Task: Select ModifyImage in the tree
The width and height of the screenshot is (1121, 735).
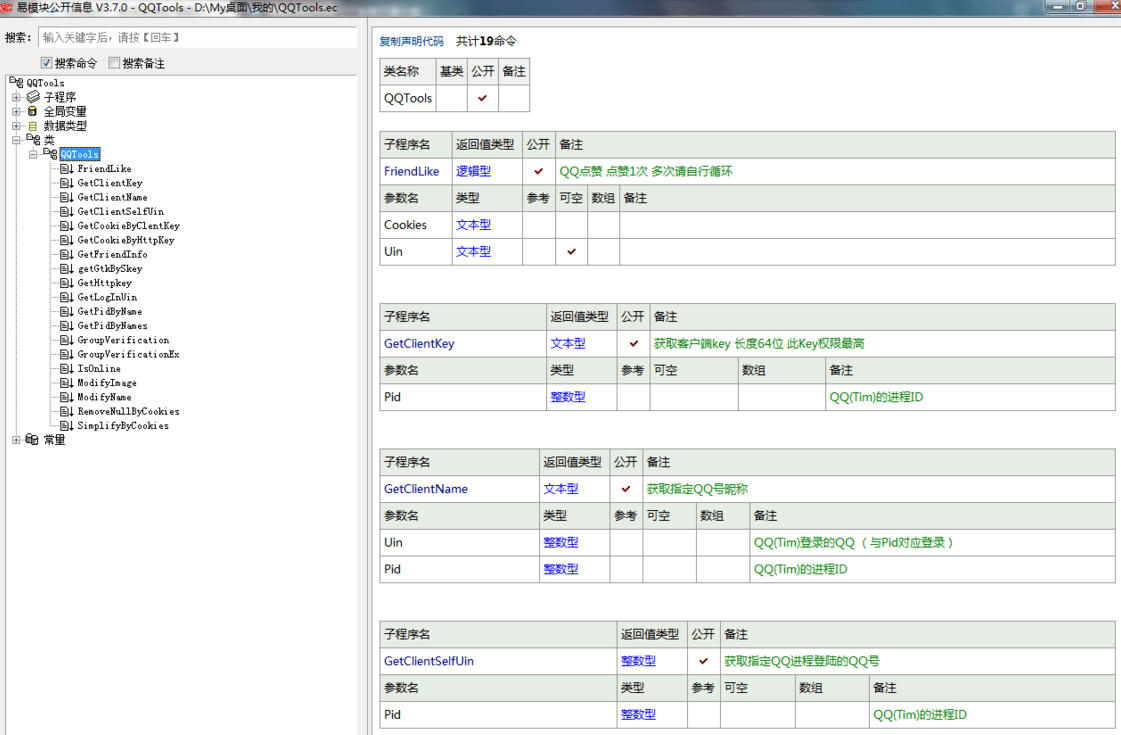Action: point(107,383)
